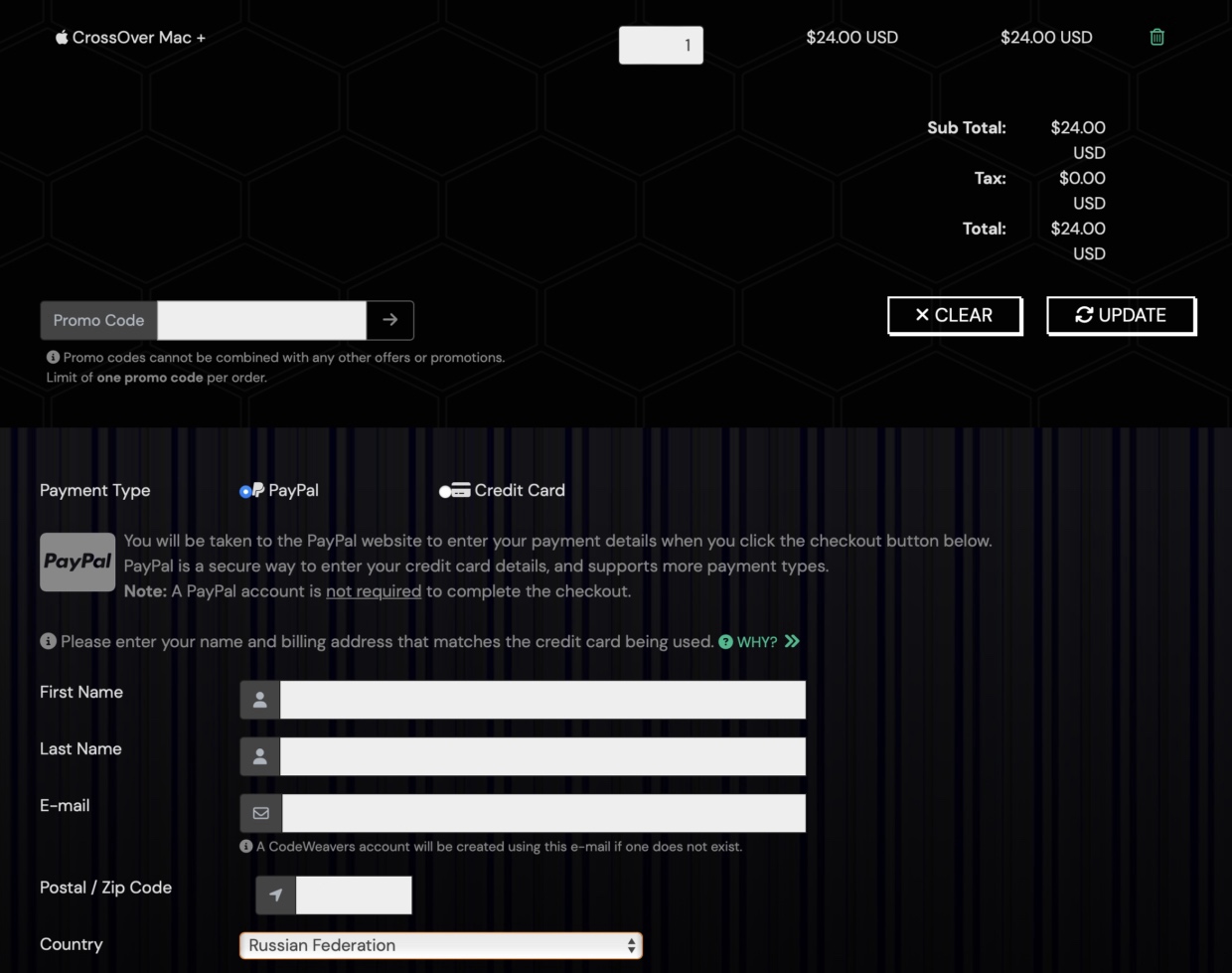
Task: Select the Credit Card payment type
Action: [445, 491]
